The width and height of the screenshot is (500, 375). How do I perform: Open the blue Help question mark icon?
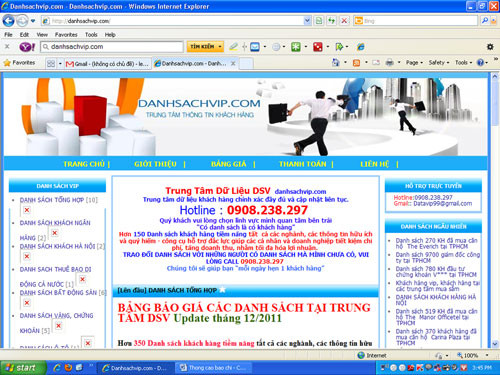(x=480, y=63)
